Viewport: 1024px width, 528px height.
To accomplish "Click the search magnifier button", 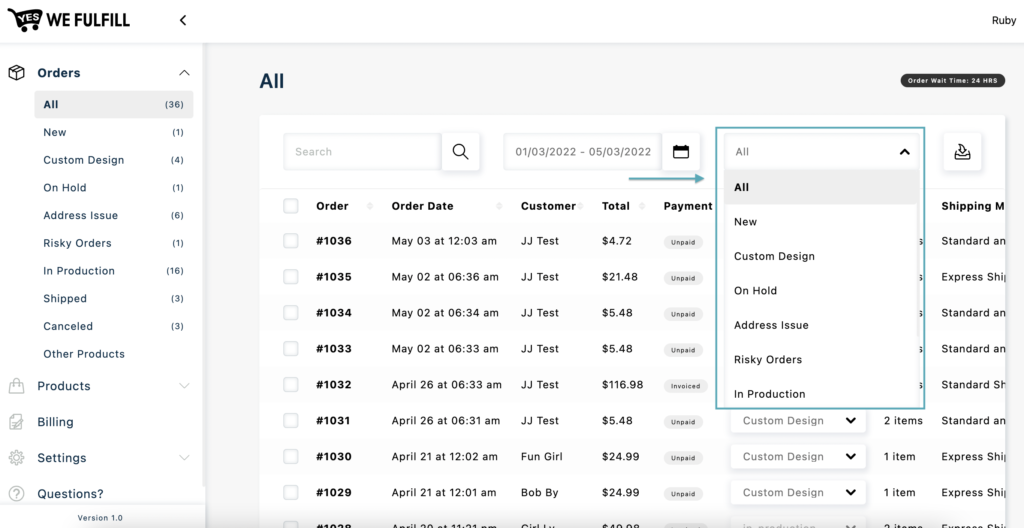I will tap(460, 152).
